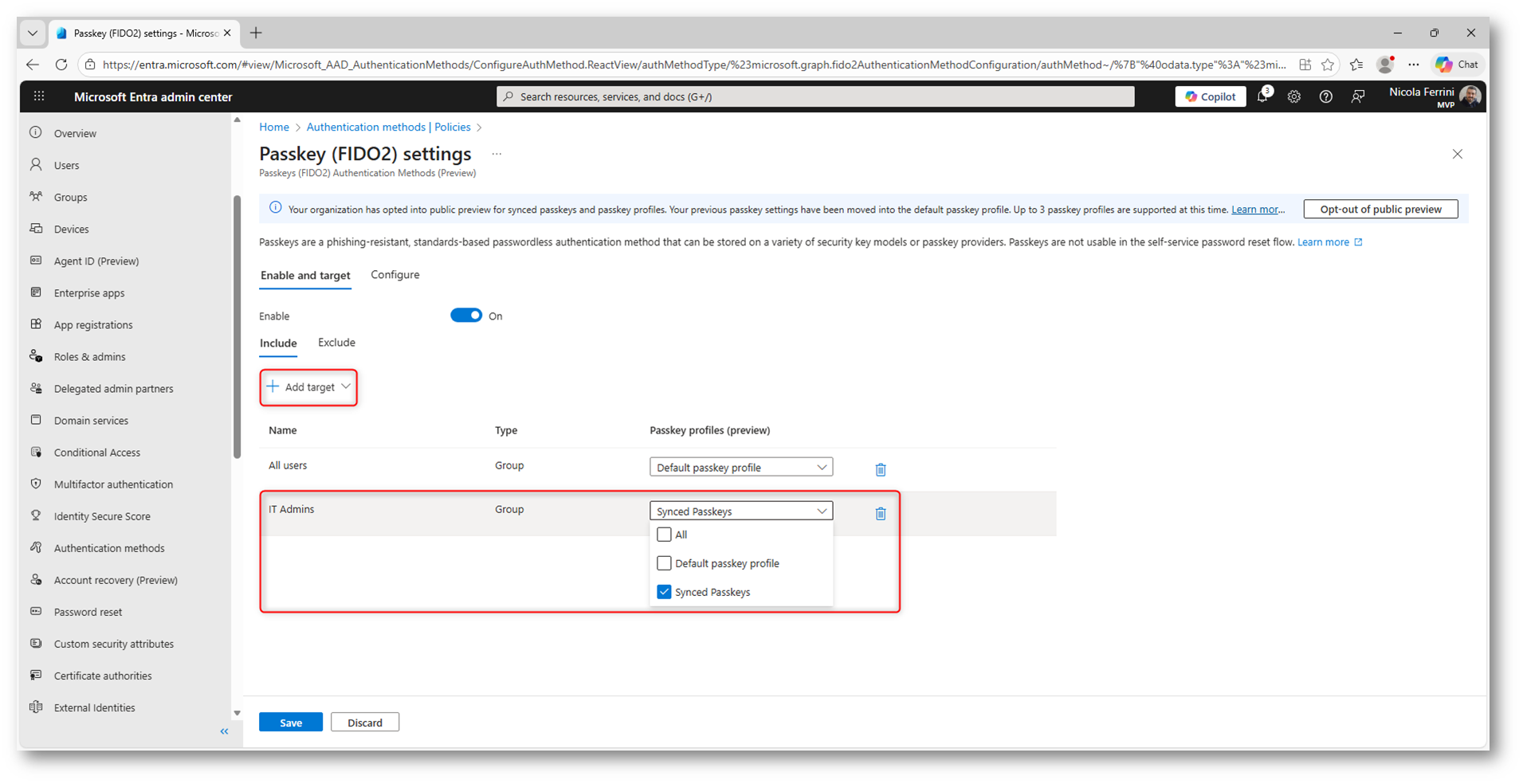Turn off the Enable passkey toggle

pos(466,316)
